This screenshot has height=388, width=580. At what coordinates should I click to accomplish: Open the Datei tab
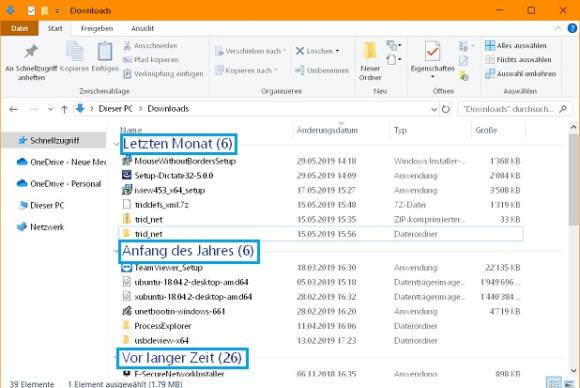(x=20, y=28)
